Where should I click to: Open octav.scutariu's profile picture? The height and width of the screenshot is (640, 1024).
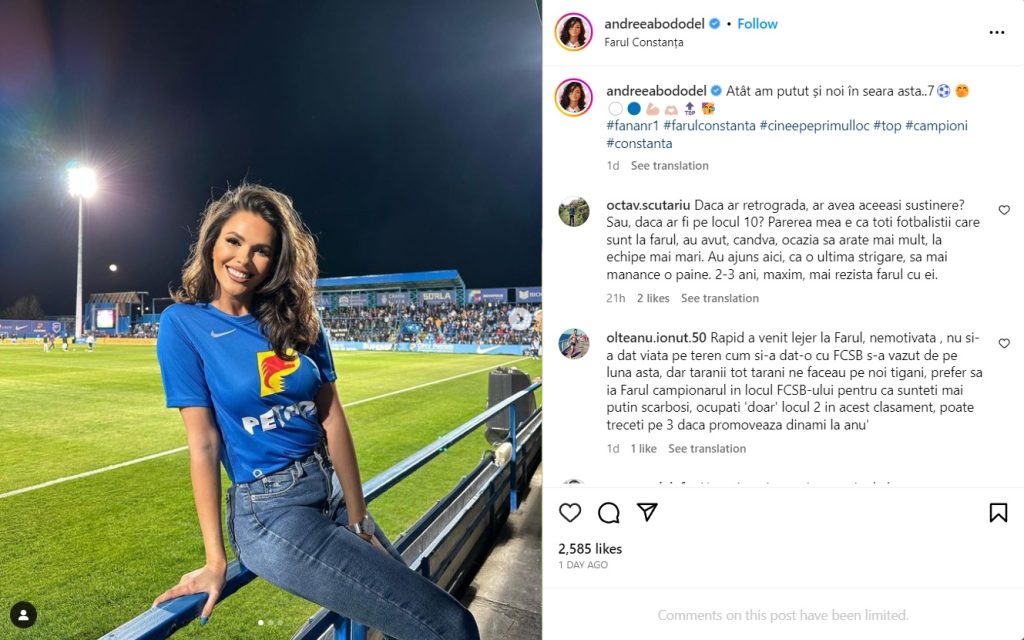[x=574, y=211]
